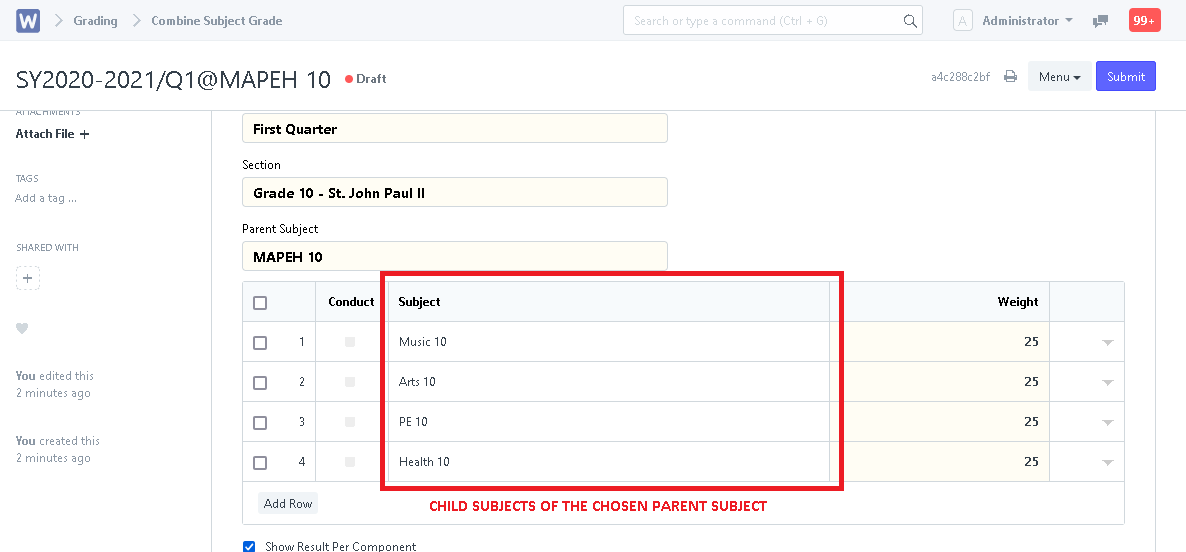The height and width of the screenshot is (552, 1186).
Task: Click the Submit button
Action: [x=1125, y=76]
